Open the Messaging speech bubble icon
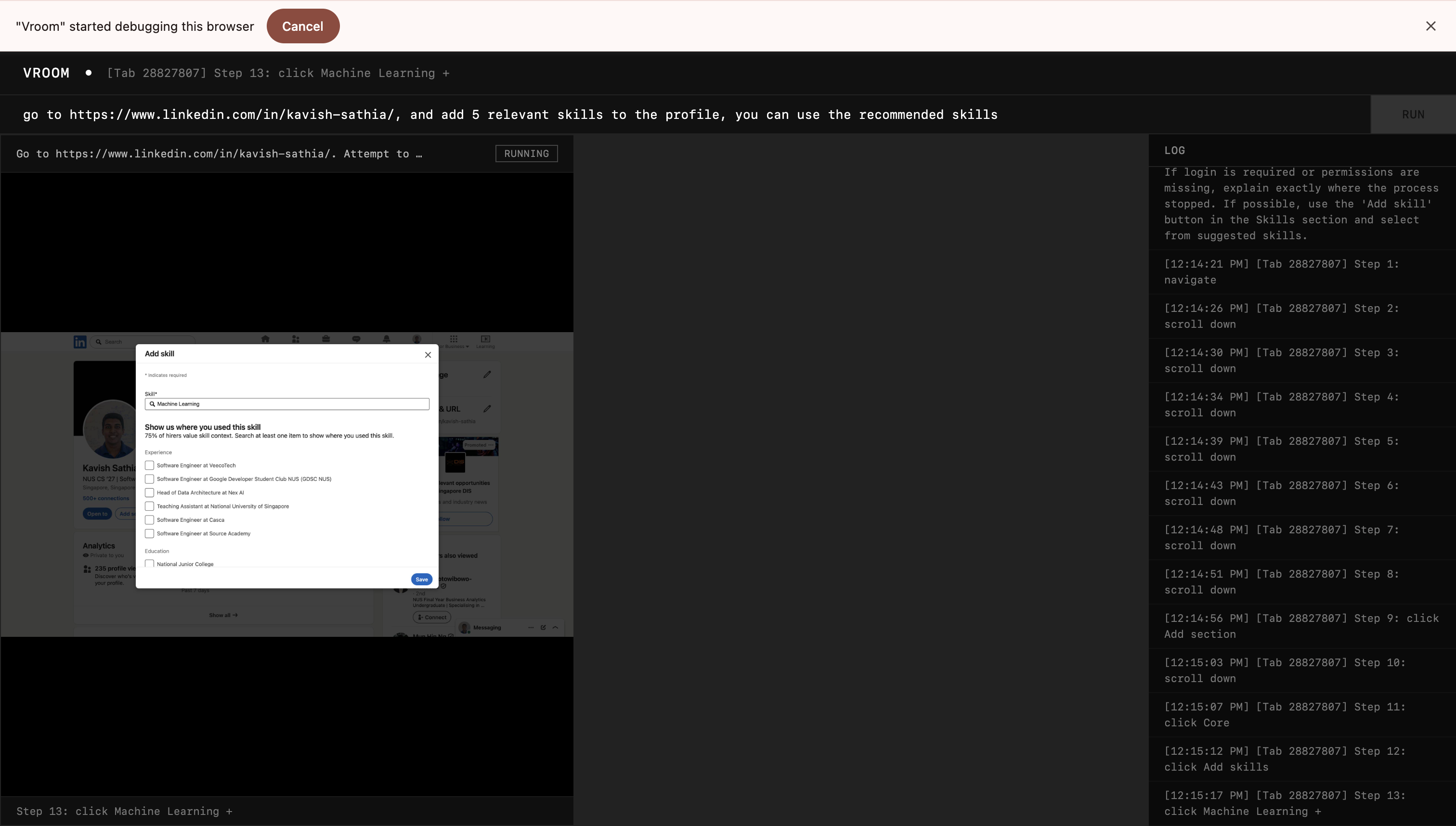The height and width of the screenshot is (826, 1456). tap(356, 339)
